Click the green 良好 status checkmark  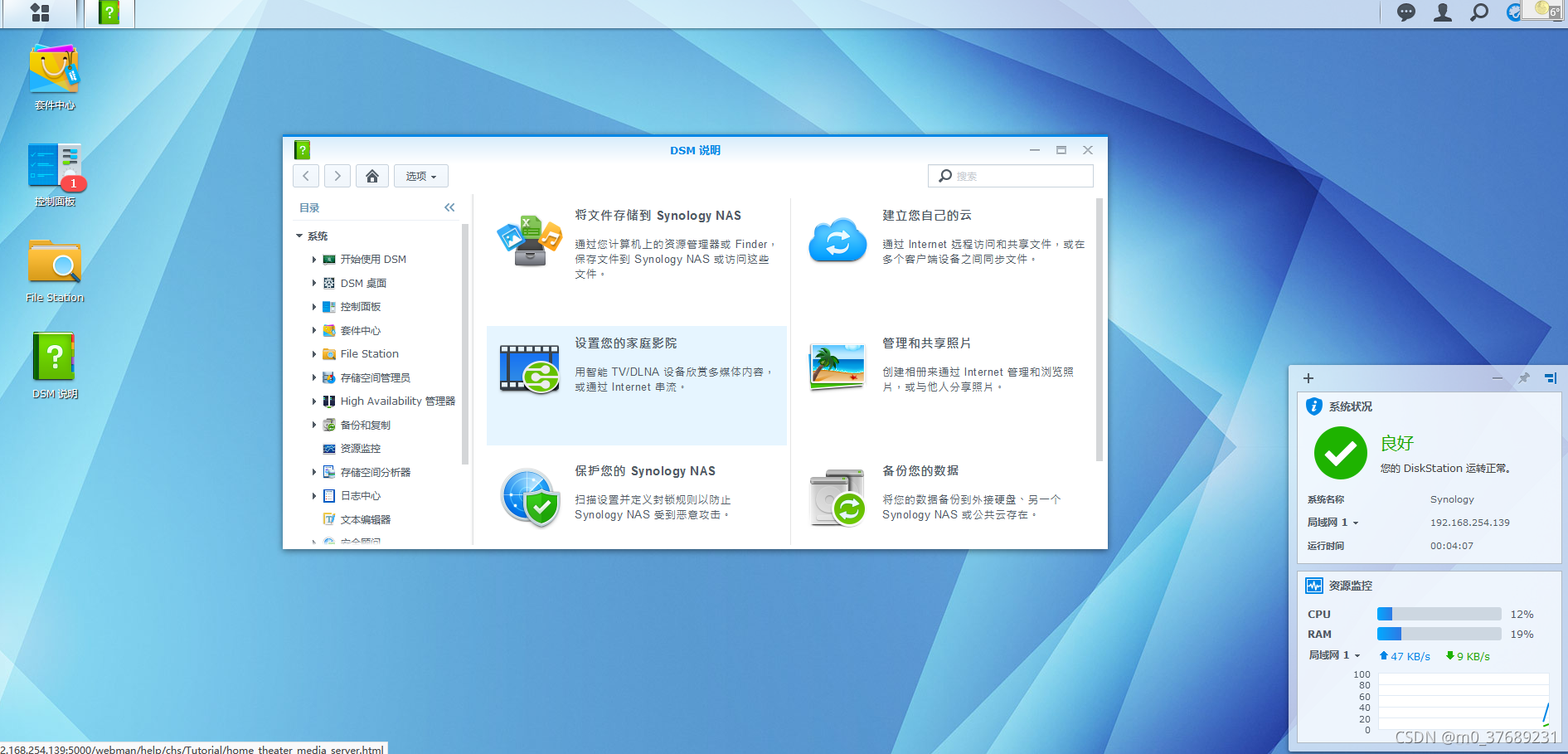[x=1341, y=453]
